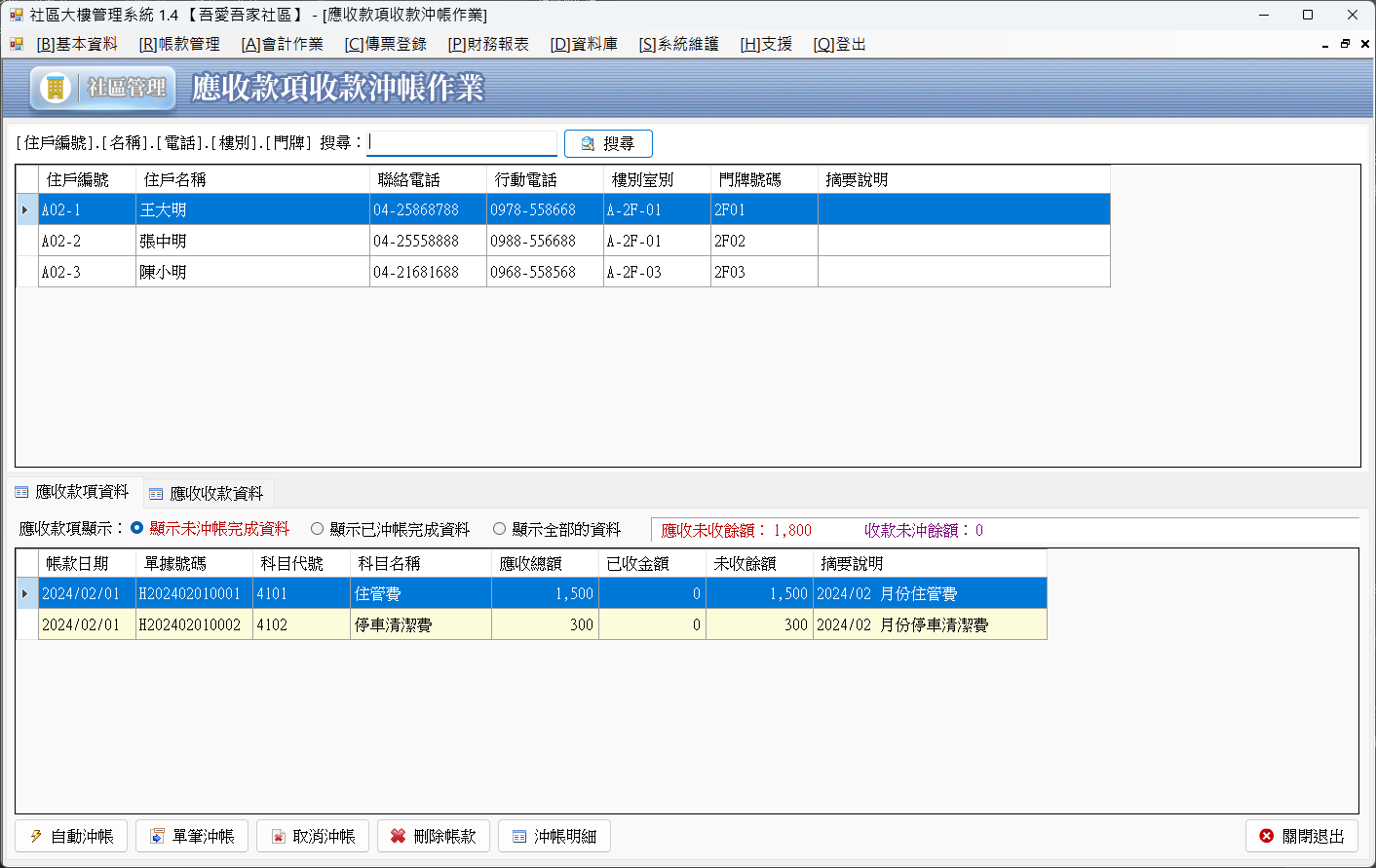Open the [P]財務報表 menu
The height and width of the screenshot is (868, 1376).
488,44
